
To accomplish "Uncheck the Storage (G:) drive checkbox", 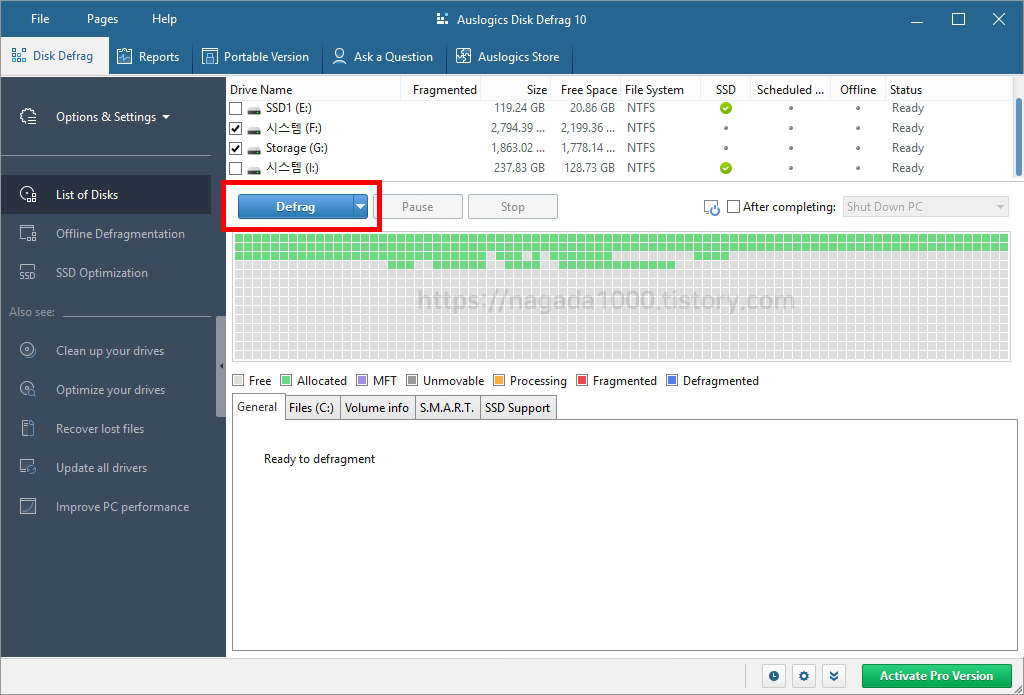I will [x=236, y=149].
